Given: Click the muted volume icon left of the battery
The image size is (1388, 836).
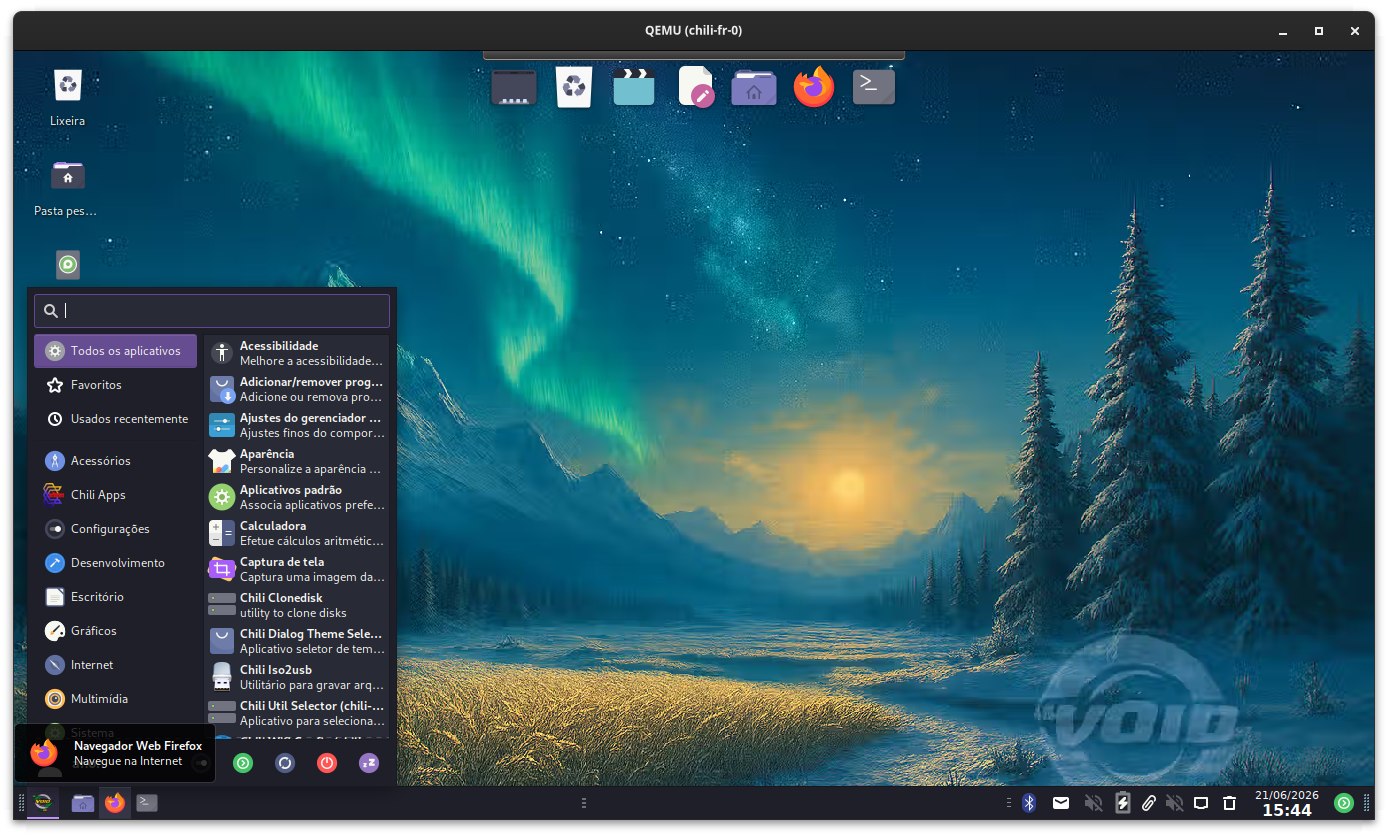Looking at the screenshot, I should [x=1093, y=803].
